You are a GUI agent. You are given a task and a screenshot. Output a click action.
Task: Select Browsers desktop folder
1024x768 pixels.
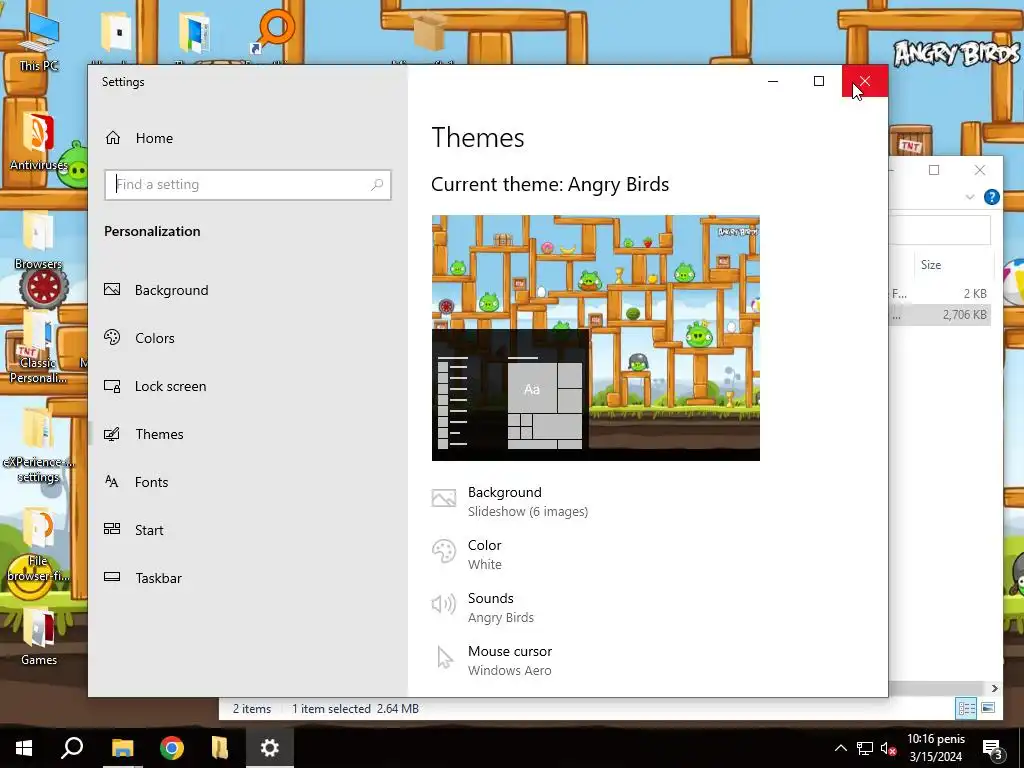[38, 241]
